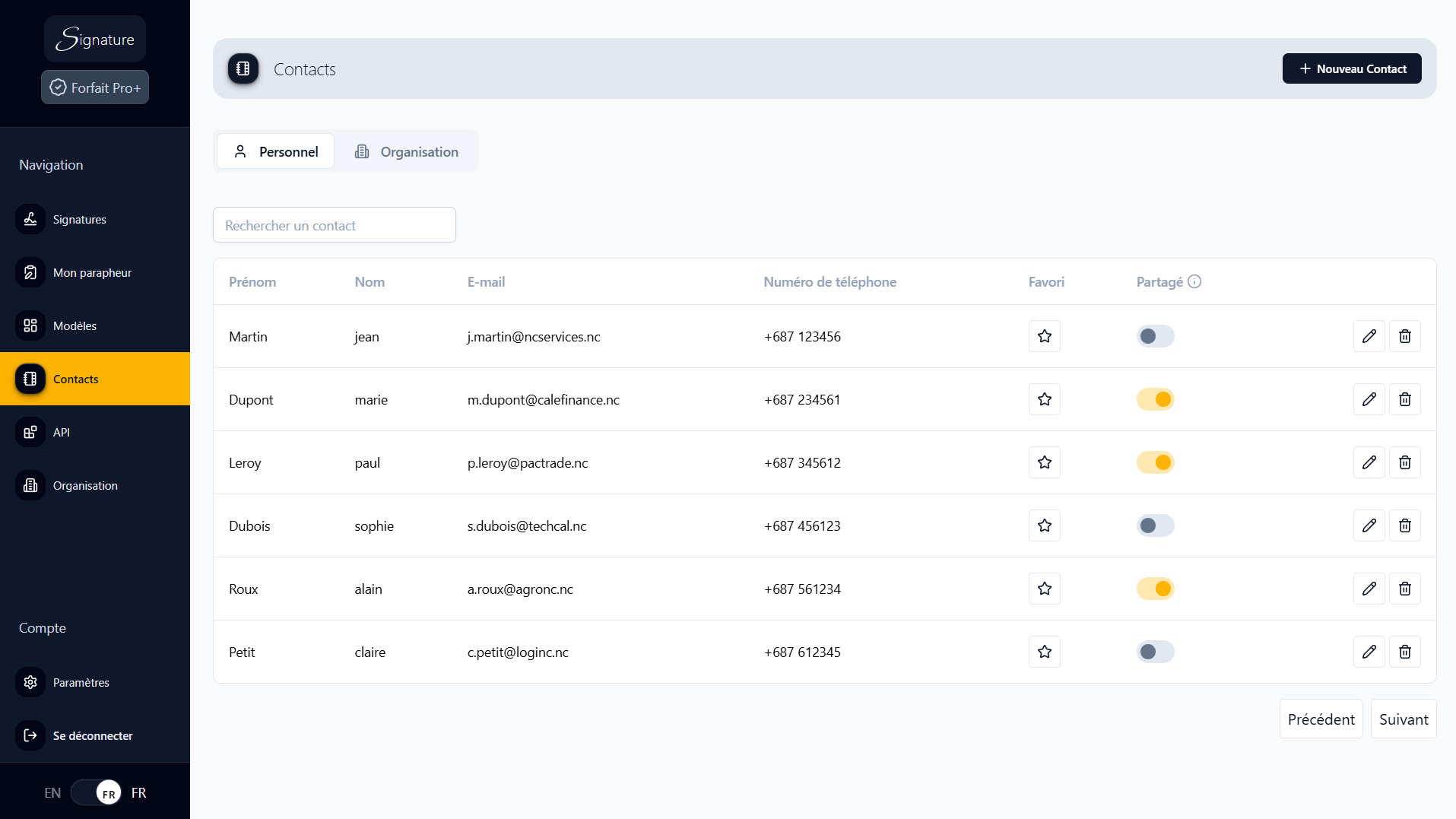Turn on Partagé for Martin jean
Viewport: 1456px width, 819px height.
(1155, 335)
